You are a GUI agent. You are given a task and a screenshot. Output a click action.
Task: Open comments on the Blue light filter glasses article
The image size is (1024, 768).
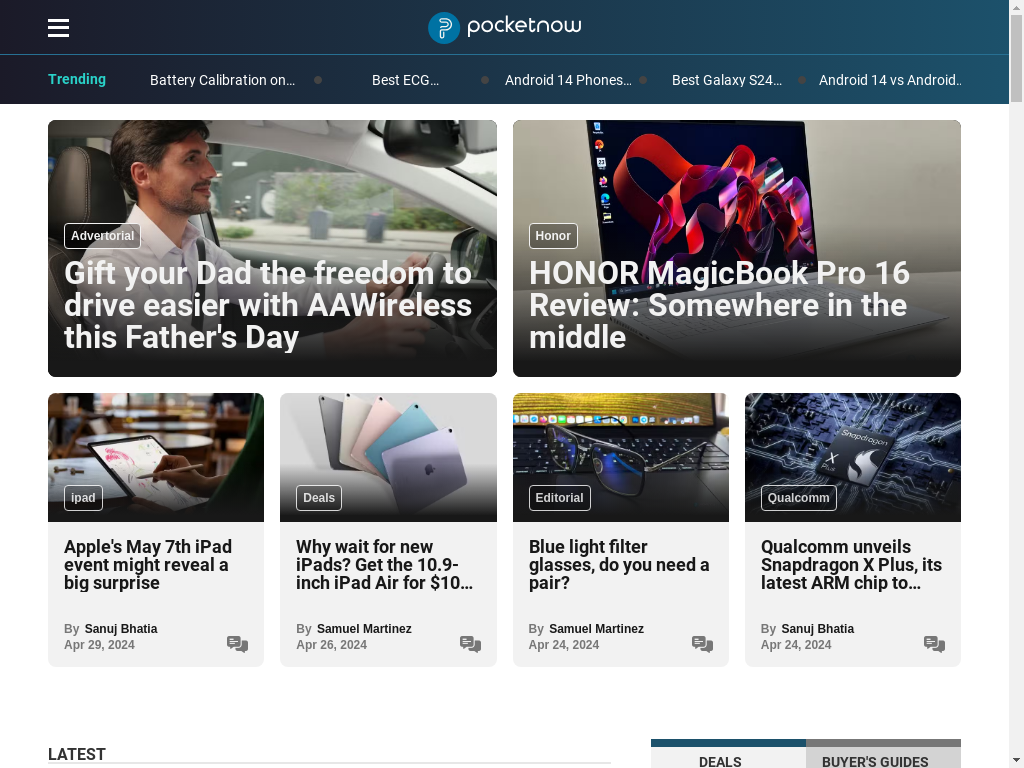(x=702, y=644)
